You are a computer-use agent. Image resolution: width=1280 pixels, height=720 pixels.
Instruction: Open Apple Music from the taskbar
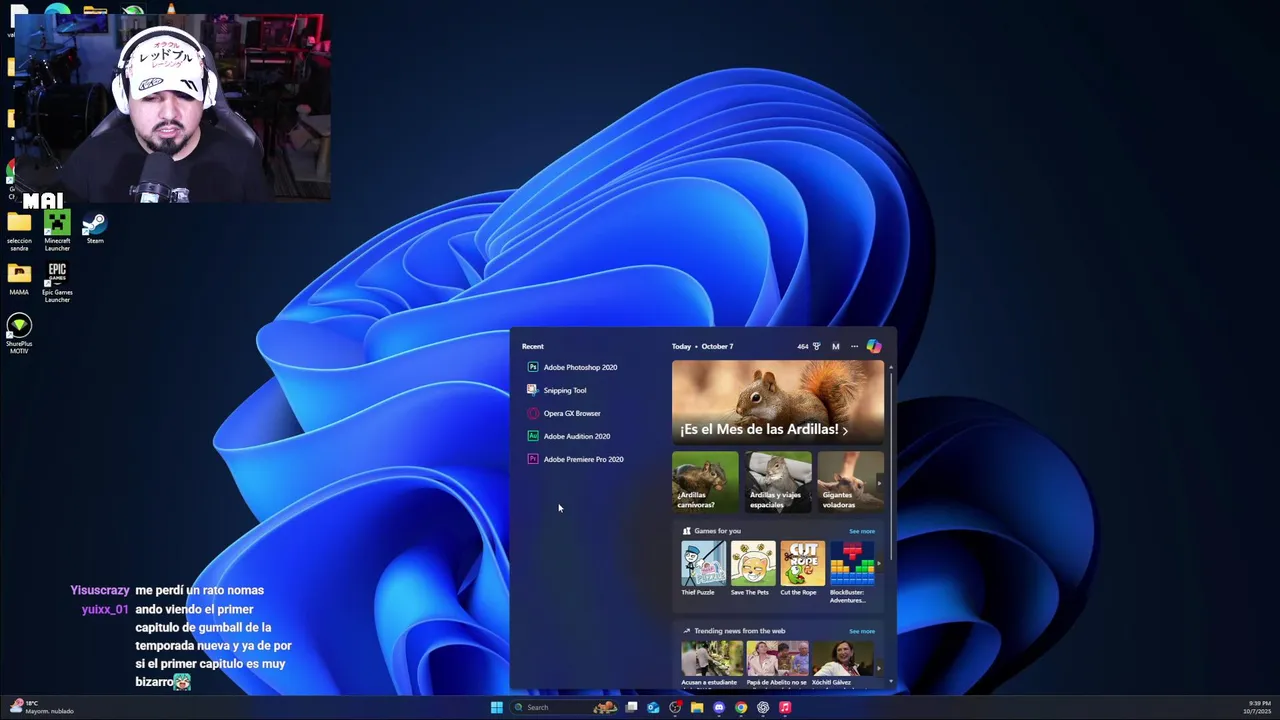(x=785, y=707)
